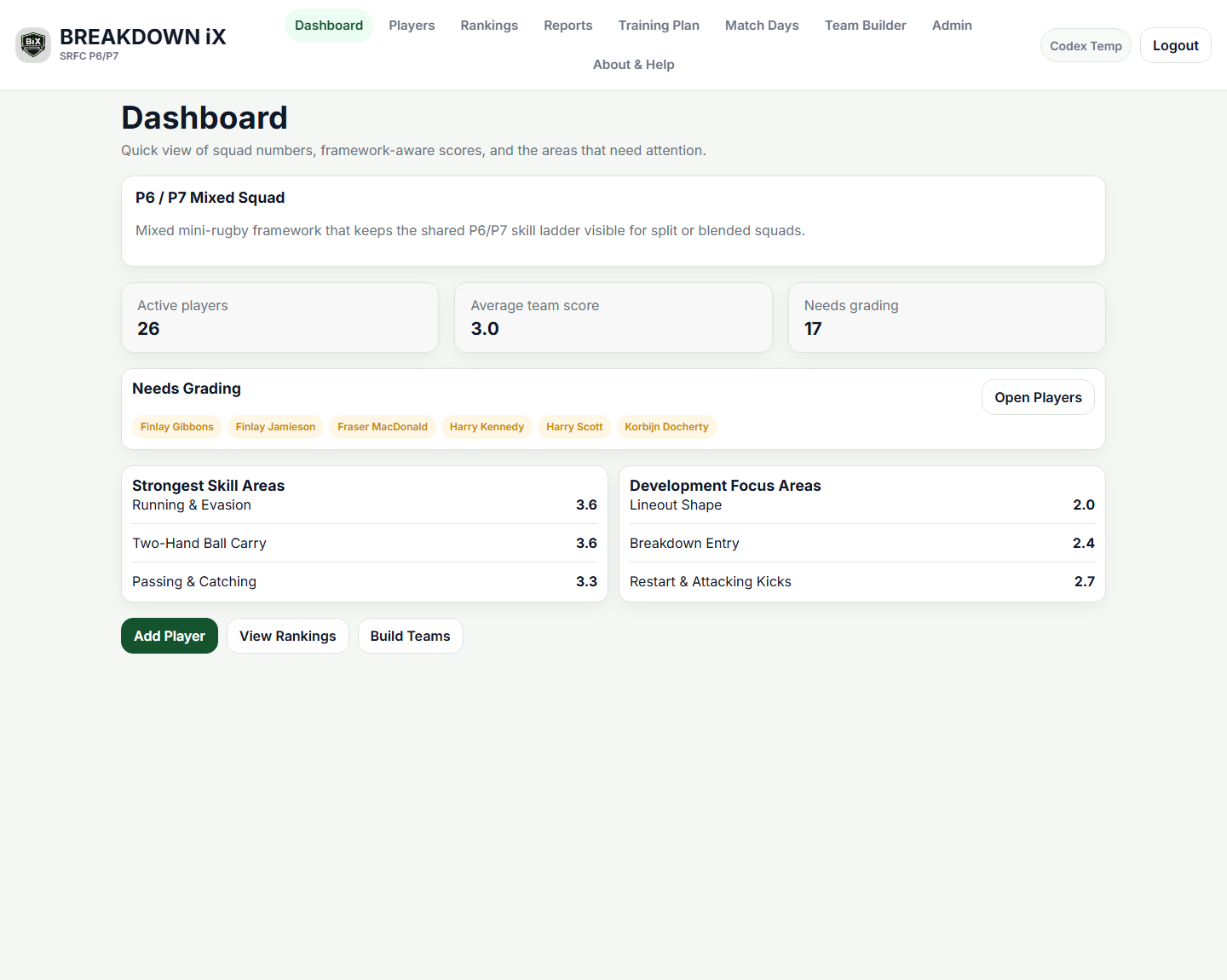Open the Match Days tab
Viewport: 1227px width, 980px height.
(762, 26)
